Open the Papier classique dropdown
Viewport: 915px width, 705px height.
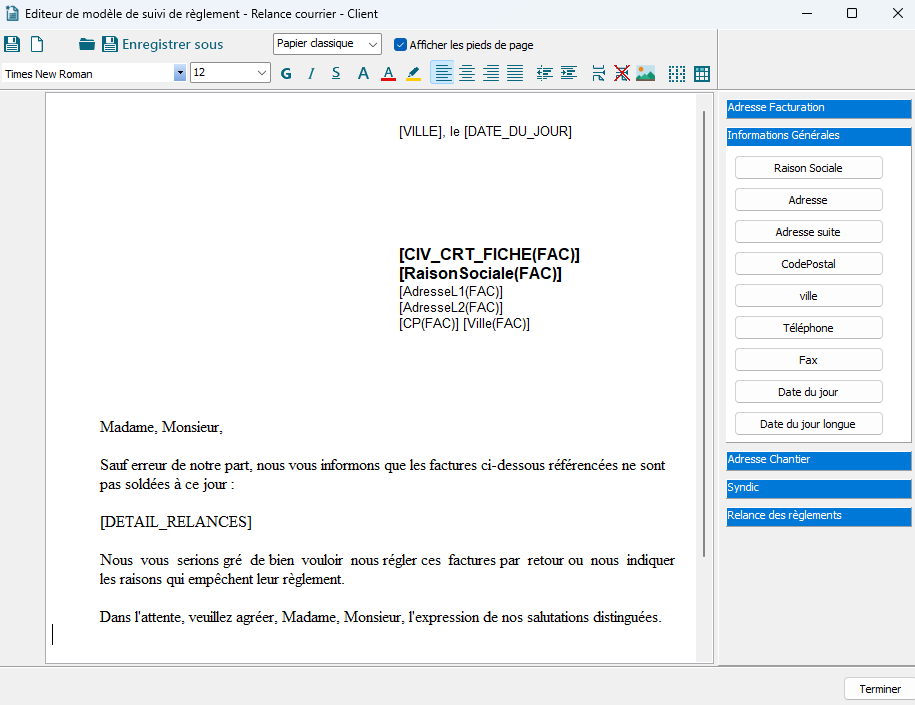(x=327, y=43)
